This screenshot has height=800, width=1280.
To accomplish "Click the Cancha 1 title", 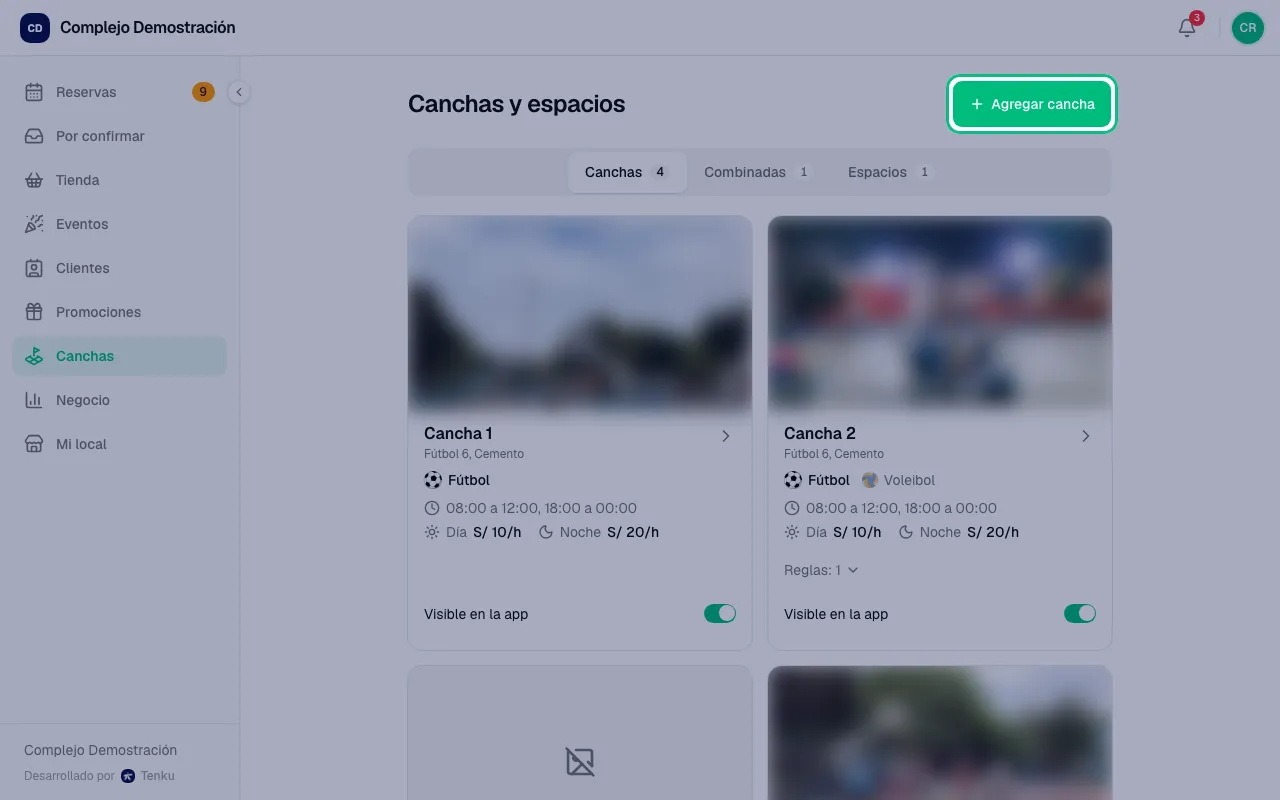I will 458,433.
